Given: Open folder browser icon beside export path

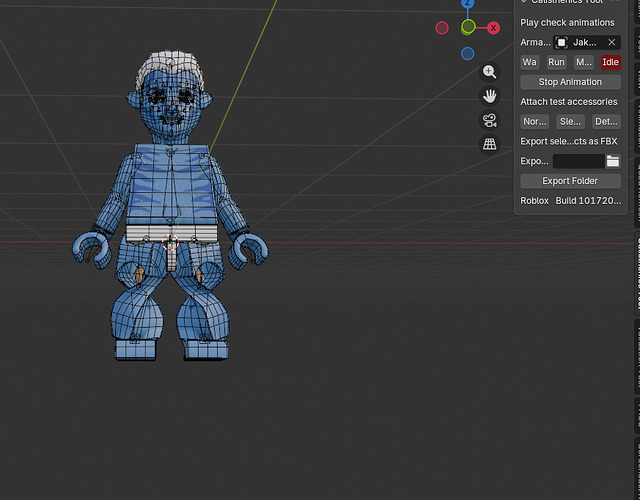Looking at the screenshot, I should [x=613, y=161].
